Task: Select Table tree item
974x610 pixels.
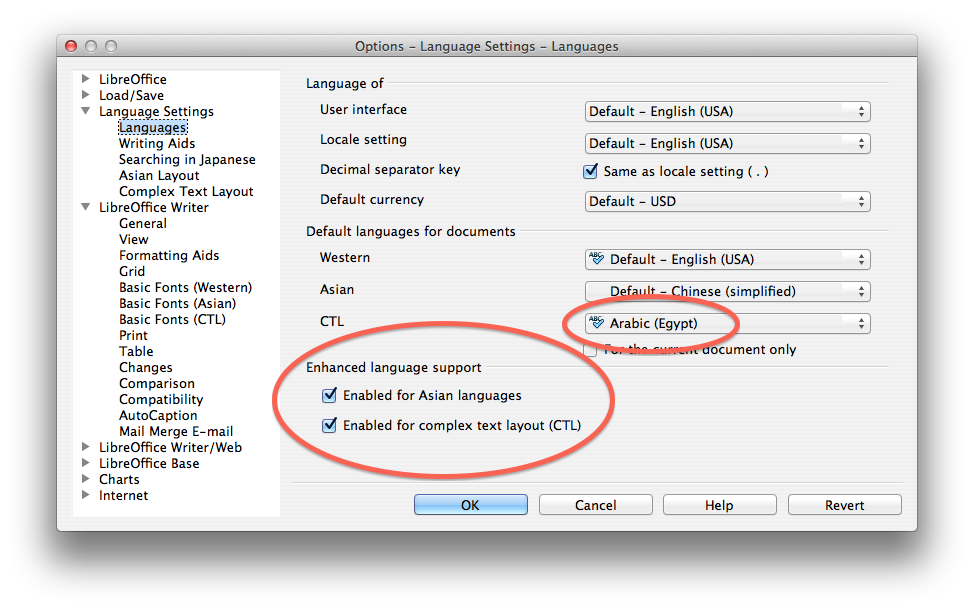Action: [x=136, y=352]
